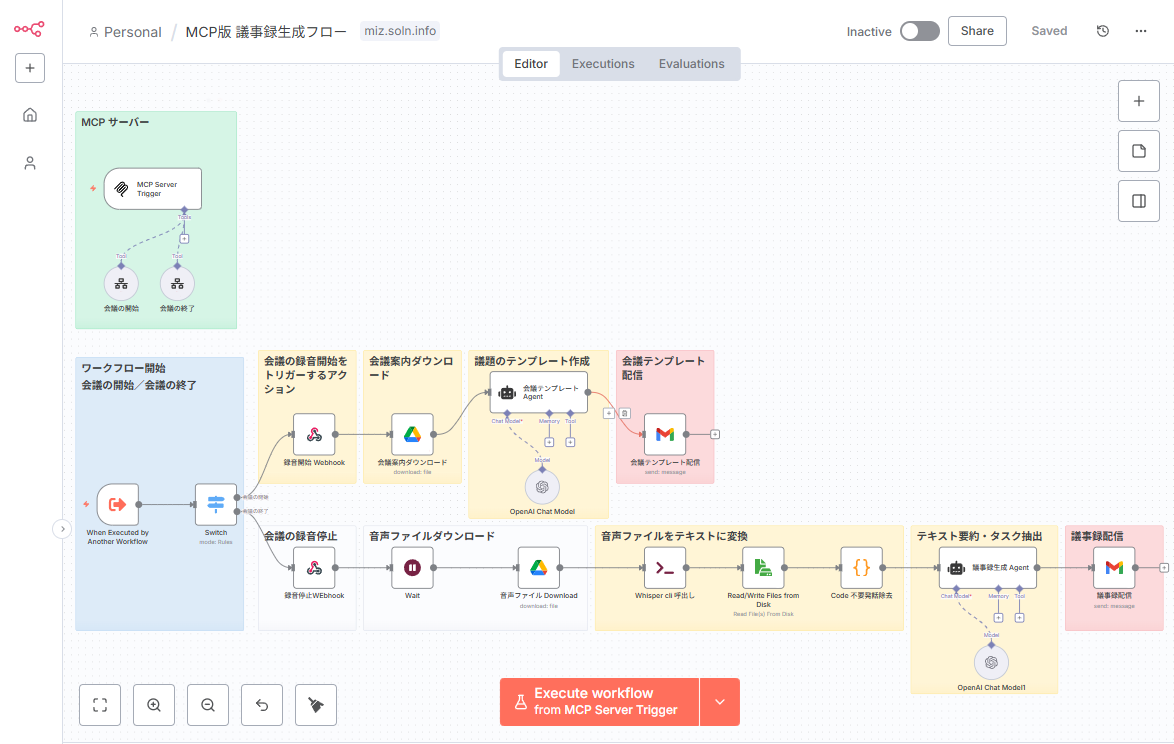1174x744 pixels.
Task: Fit workflow to view
Action: point(100,704)
